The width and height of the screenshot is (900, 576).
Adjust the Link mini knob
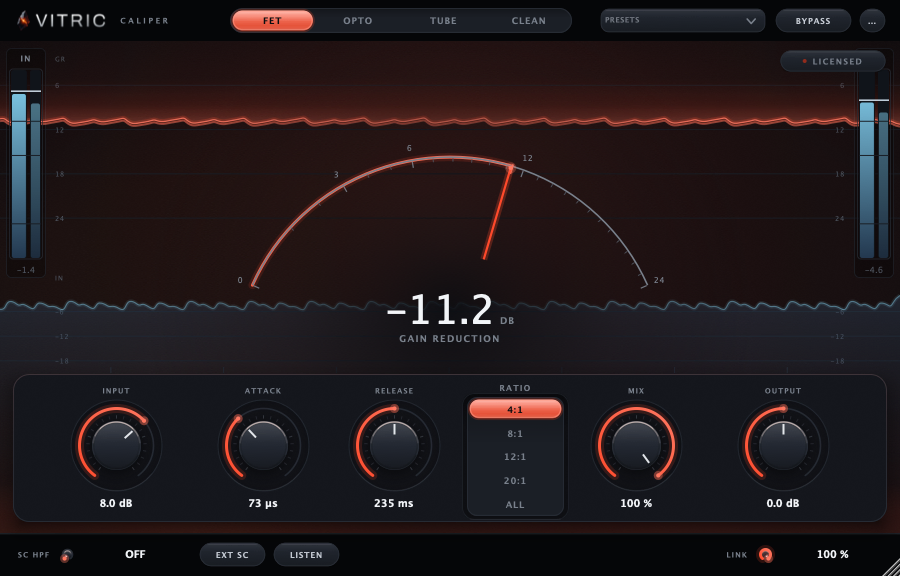click(766, 555)
